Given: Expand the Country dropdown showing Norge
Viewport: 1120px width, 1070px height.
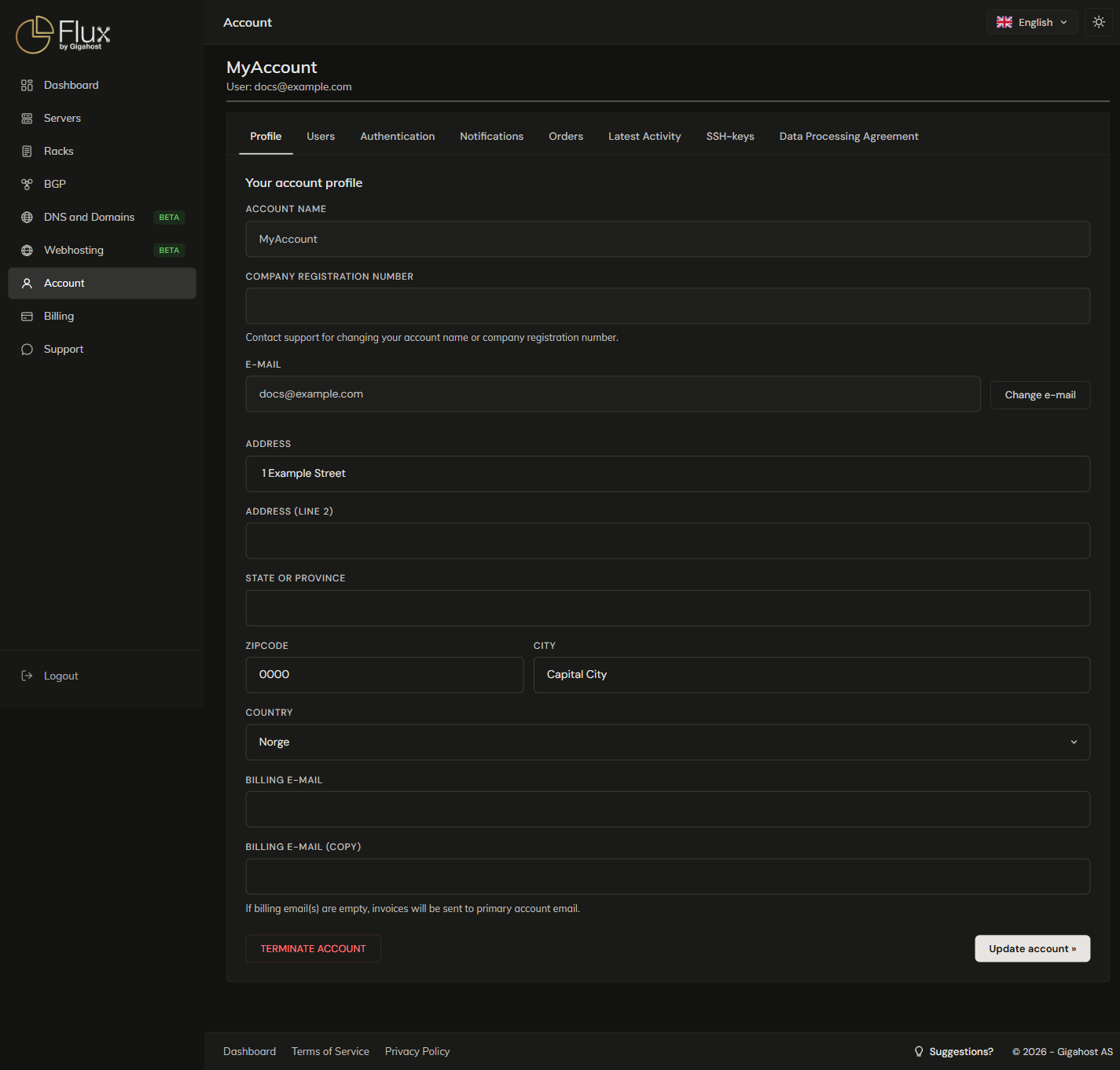Looking at the screenshot, I should [667, 742].
